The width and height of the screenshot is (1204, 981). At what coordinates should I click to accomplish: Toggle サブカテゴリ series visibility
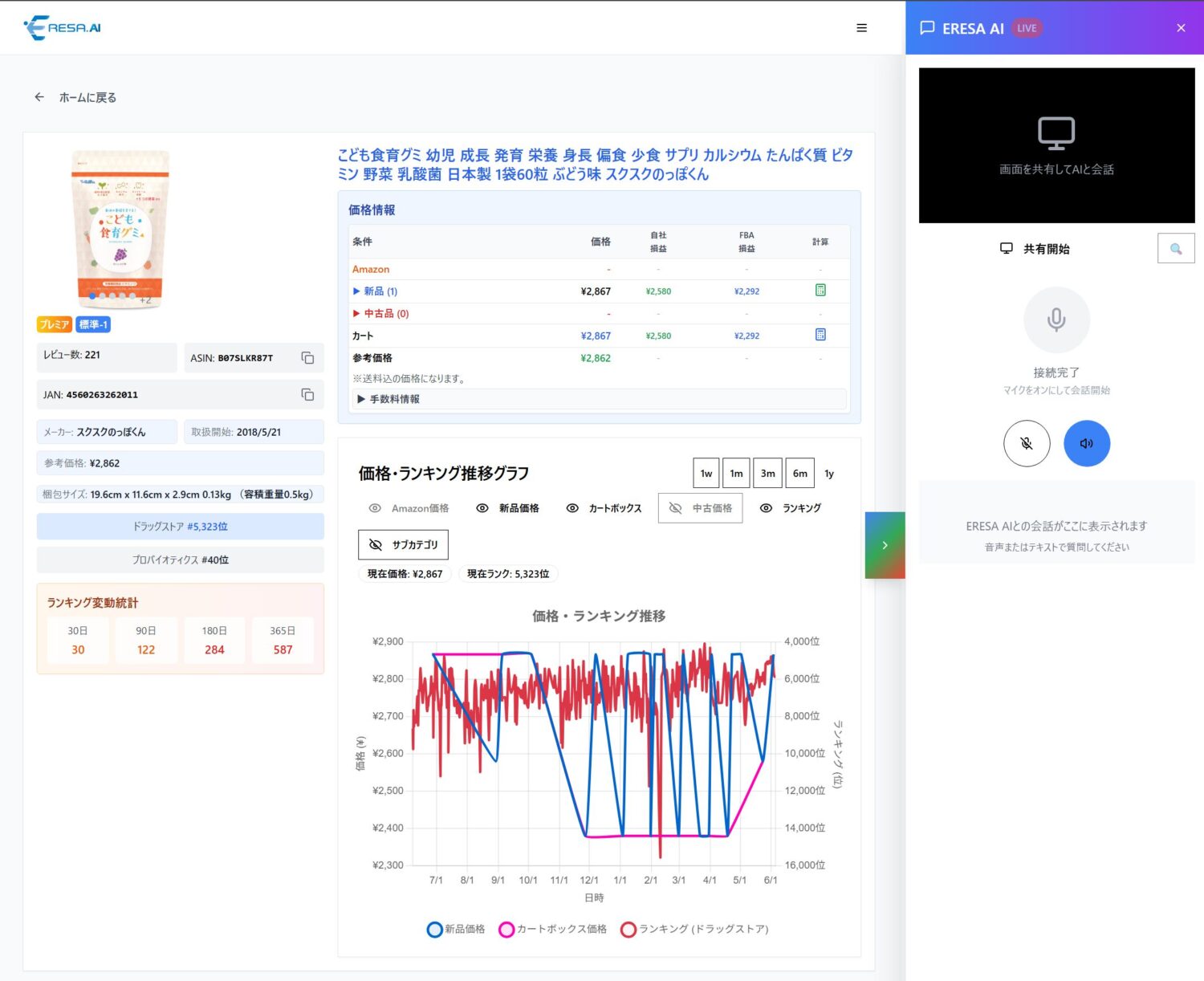pyautogui.click(x=403, y=544)
